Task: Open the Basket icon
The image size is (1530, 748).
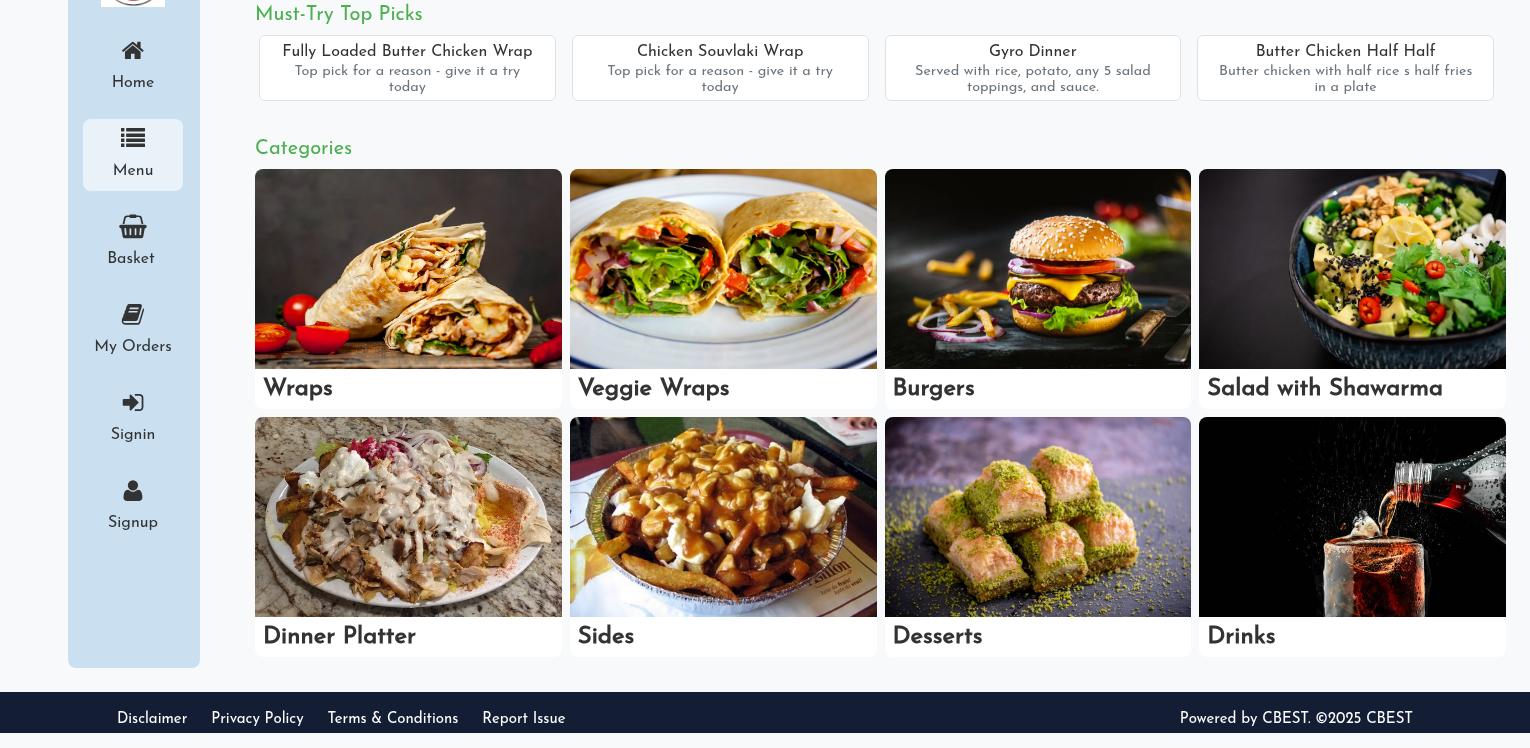Action: coord(133,226)
